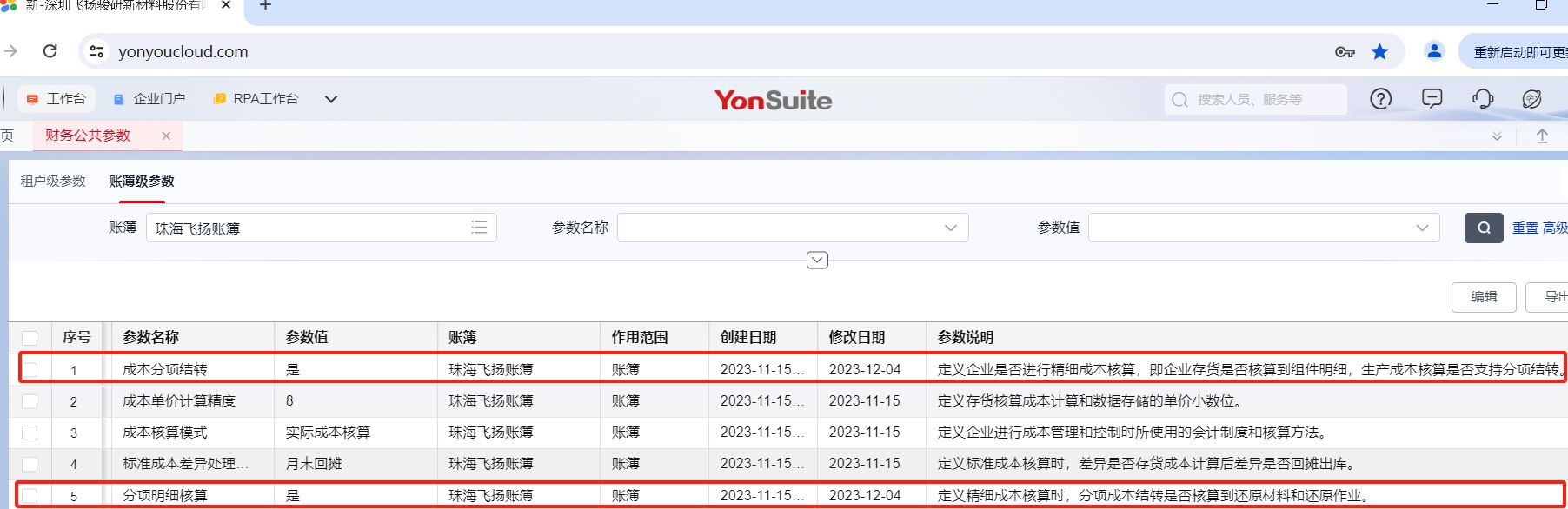1568x509 pixels.
Task: Switch to the 租户级参数 tab
Action: tap(53, 181)
